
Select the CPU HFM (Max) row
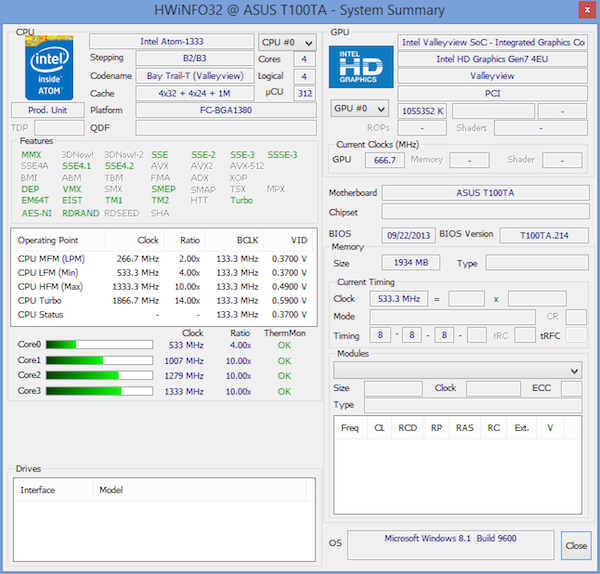163,287
